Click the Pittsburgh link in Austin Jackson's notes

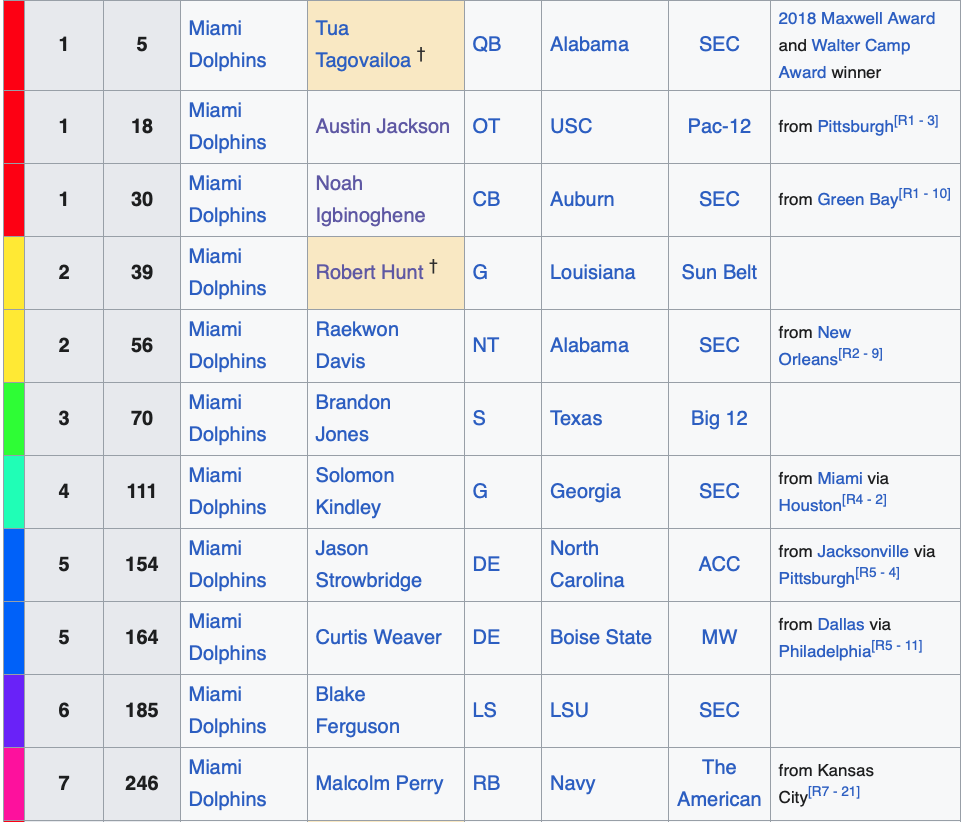point(856,127)
